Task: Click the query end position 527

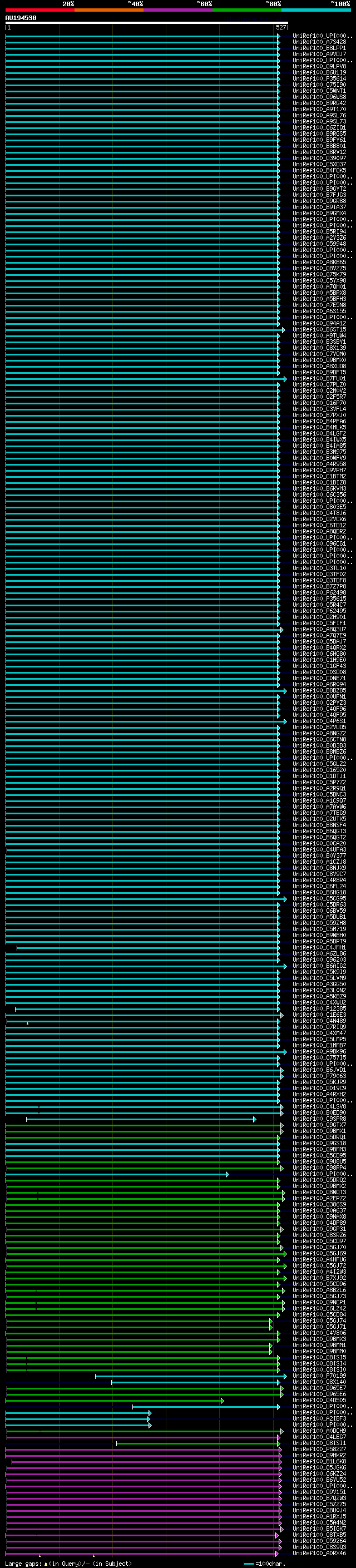Action: (x=280, y=27)
